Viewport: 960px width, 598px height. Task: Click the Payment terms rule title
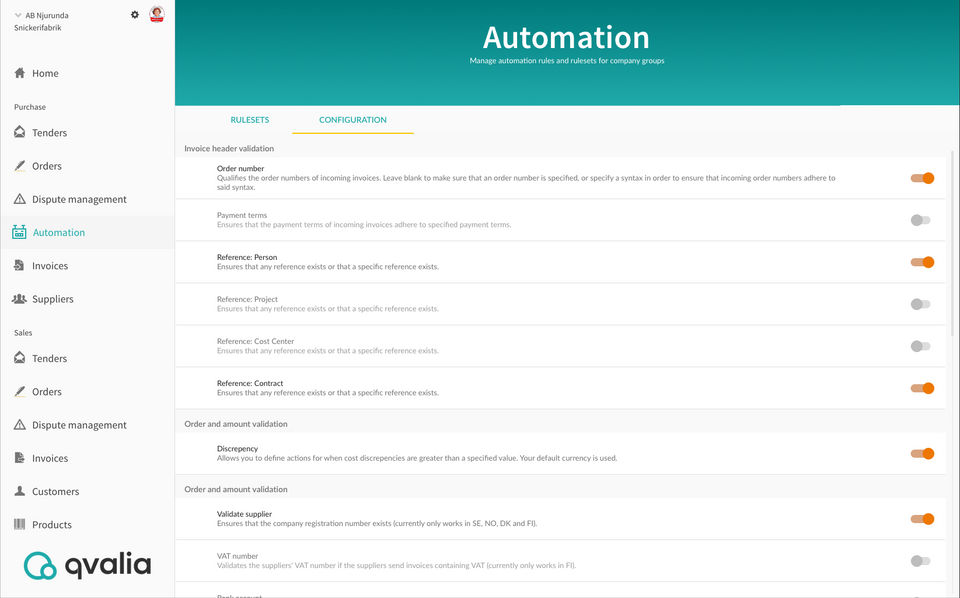point(242,215)
